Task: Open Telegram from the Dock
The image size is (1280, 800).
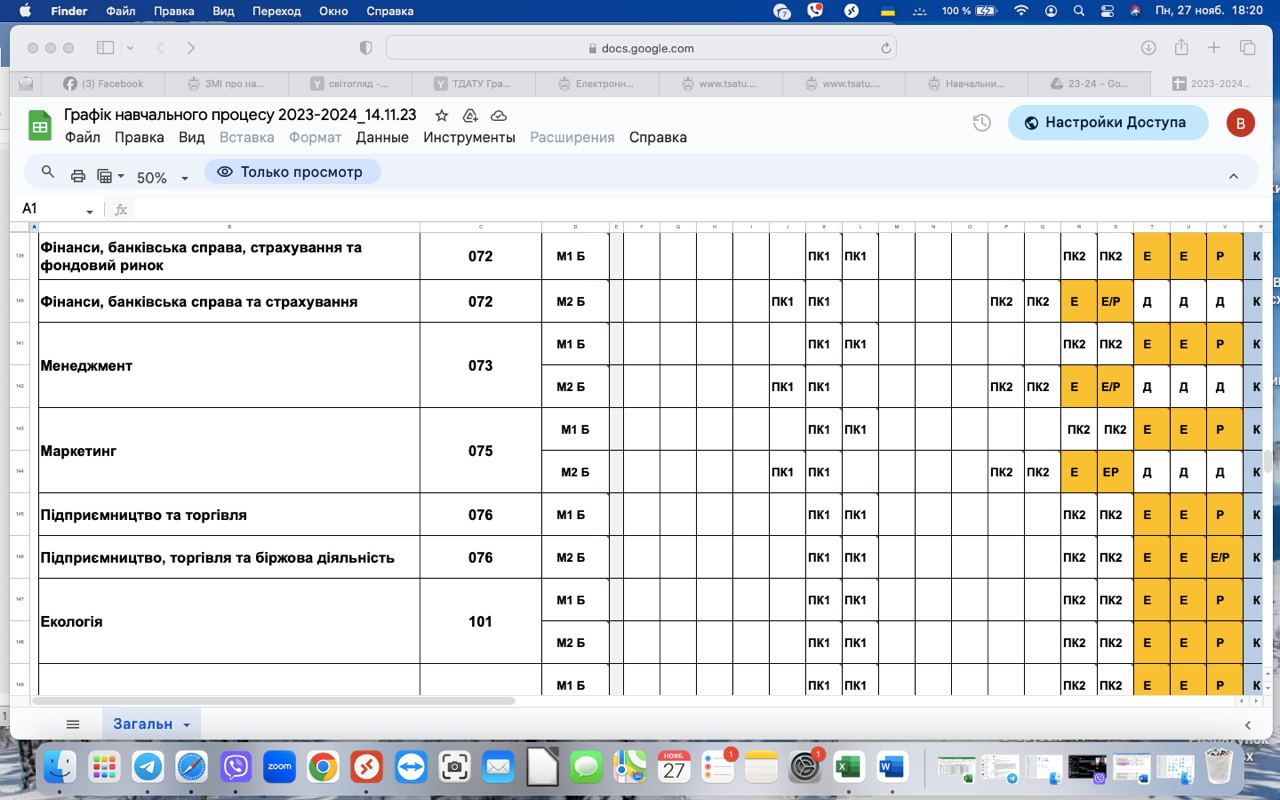Action: 148,767
